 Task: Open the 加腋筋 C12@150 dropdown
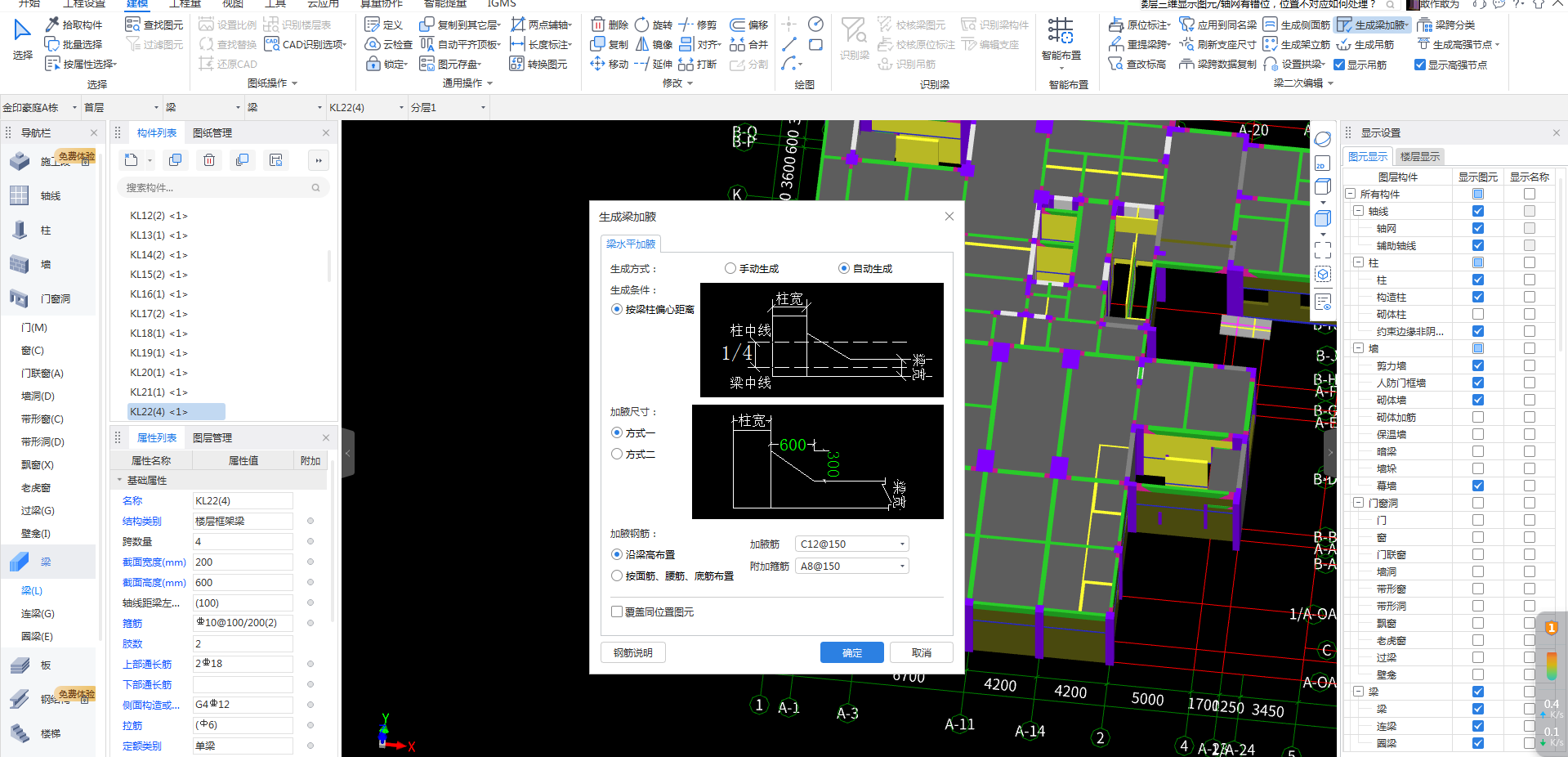(851, 544)
